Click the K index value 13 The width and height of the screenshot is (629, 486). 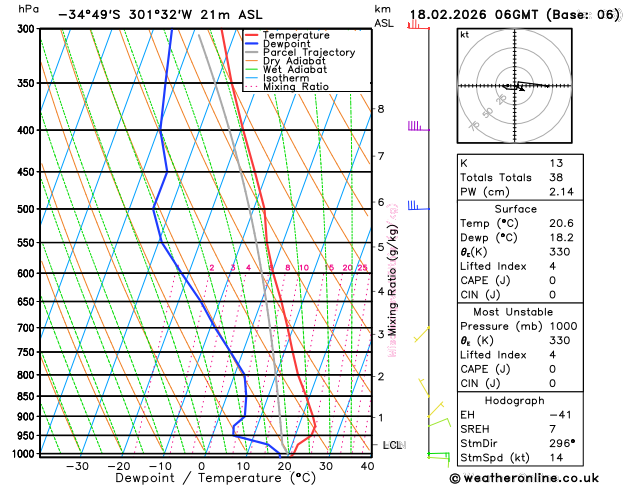tap(556, 163)
